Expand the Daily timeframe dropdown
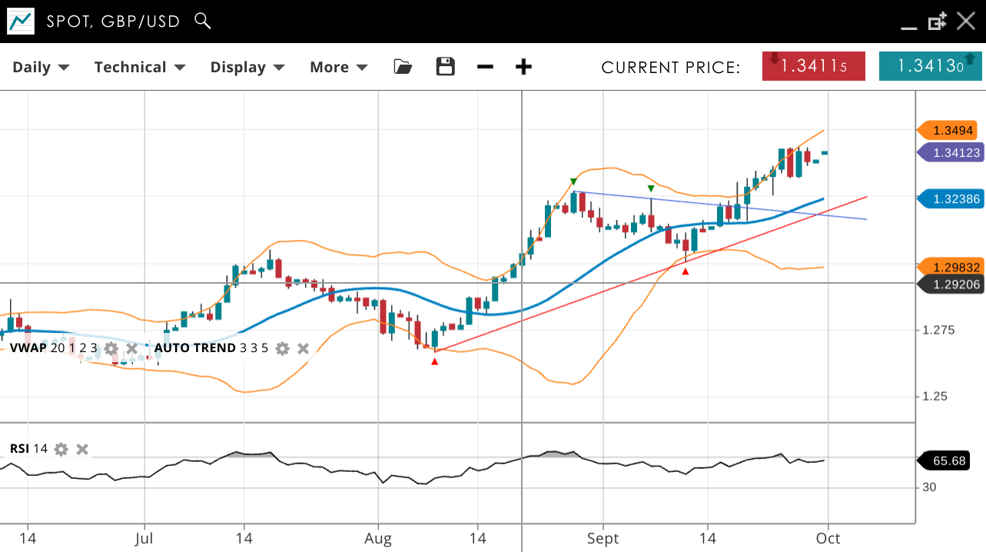The height and width of the screenshot is (552, 986). tap(41, 67)
